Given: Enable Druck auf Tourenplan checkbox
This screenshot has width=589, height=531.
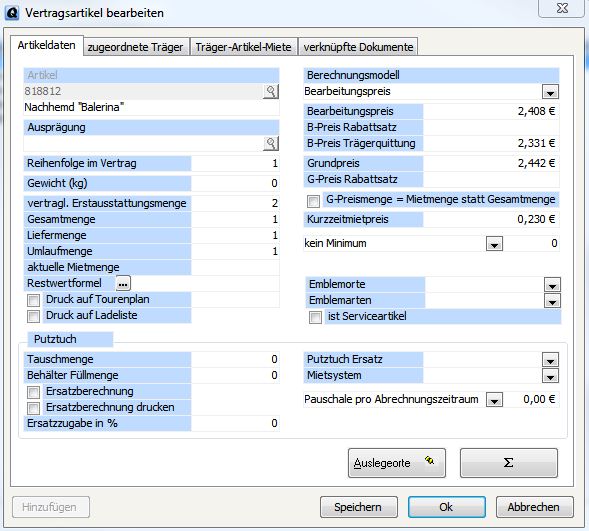Looking at the screenshot, I should [33, 300].
